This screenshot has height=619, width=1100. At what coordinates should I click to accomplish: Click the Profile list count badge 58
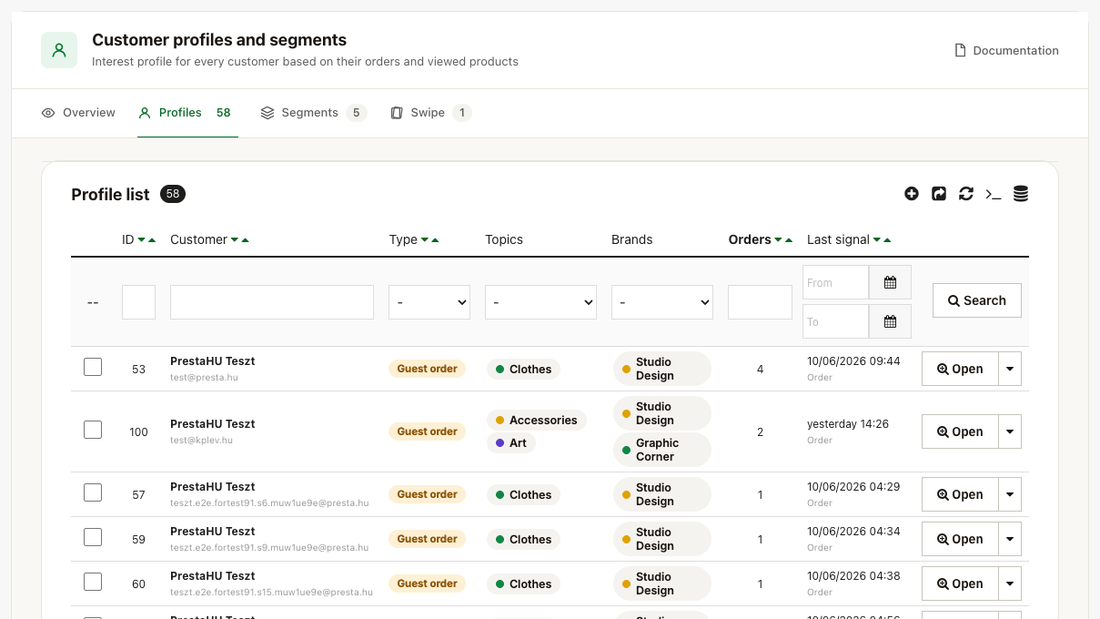click(173, 194)
